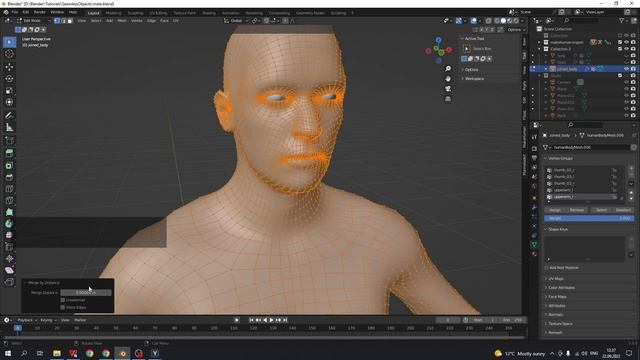Click the Deselect vertex group button
Viewport: 640px width, 360px height.
point(623,210)
